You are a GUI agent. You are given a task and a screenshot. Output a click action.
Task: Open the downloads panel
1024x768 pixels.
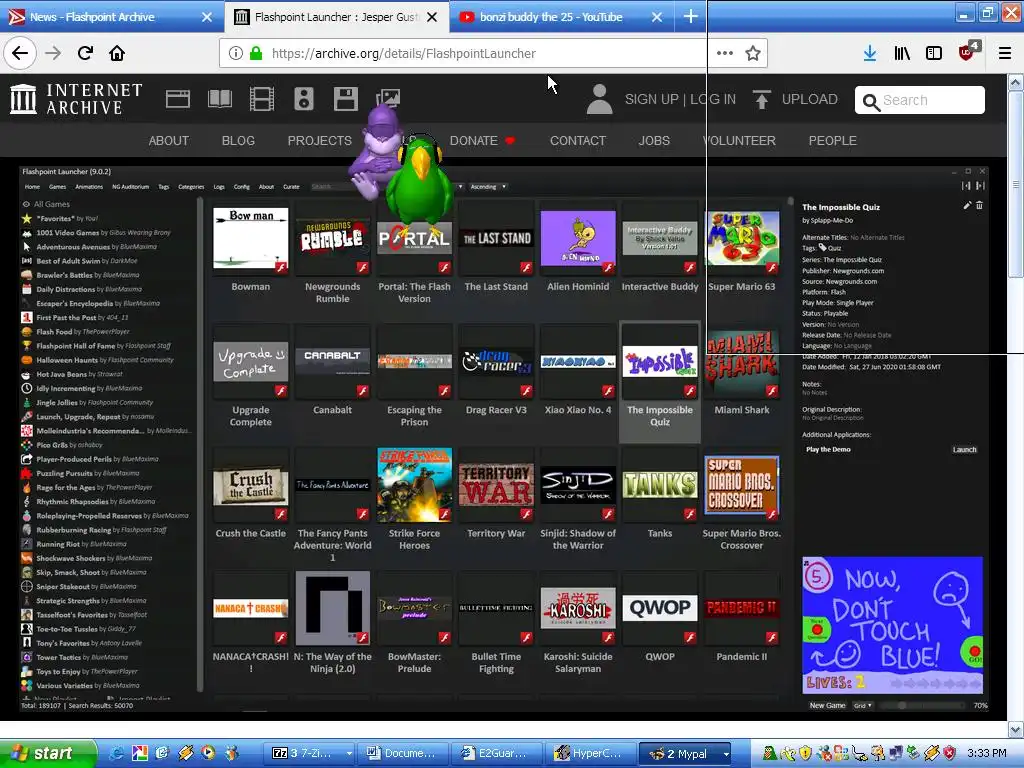pyautogui.click(x=869, y=54)
